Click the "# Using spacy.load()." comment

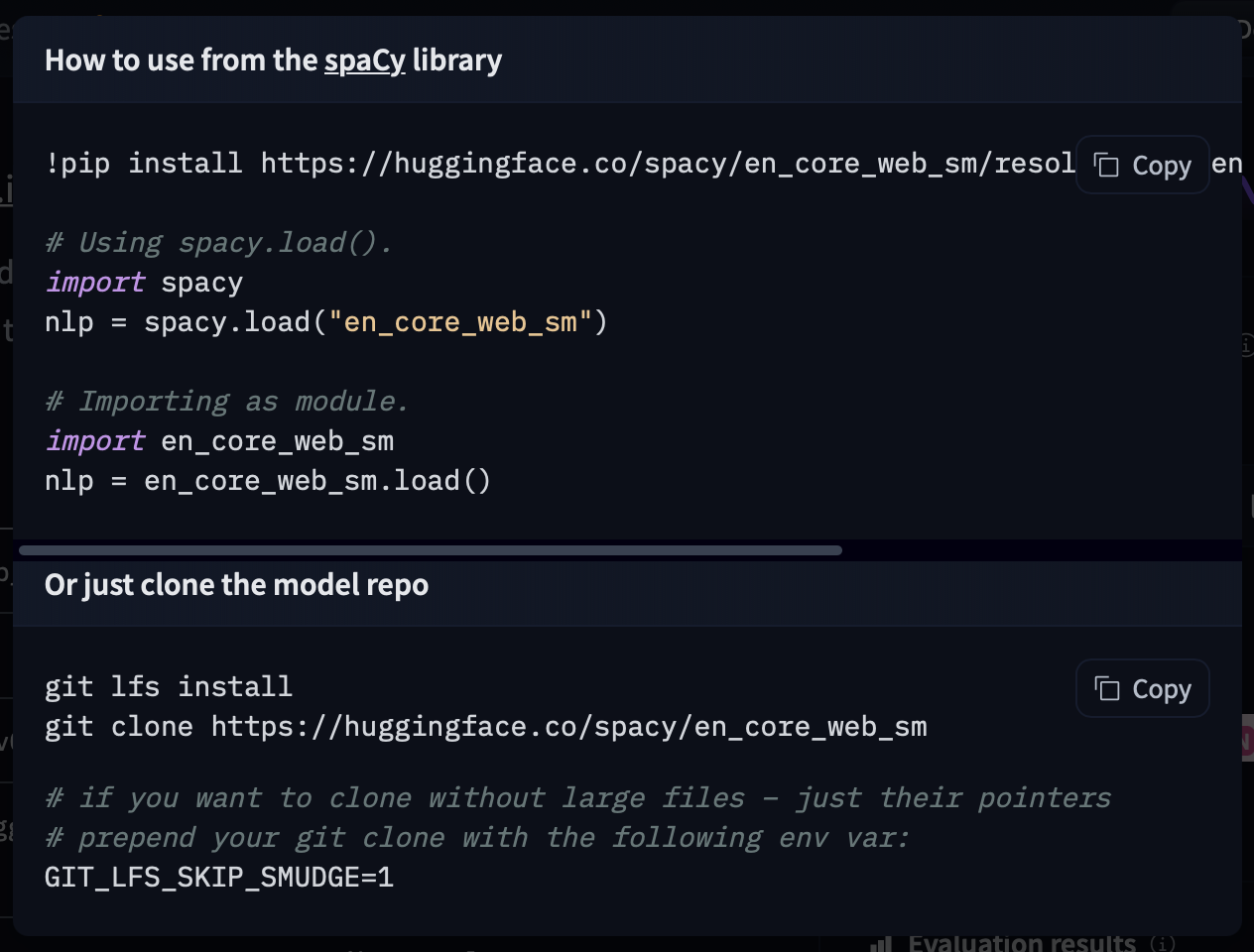pos(219,243)
